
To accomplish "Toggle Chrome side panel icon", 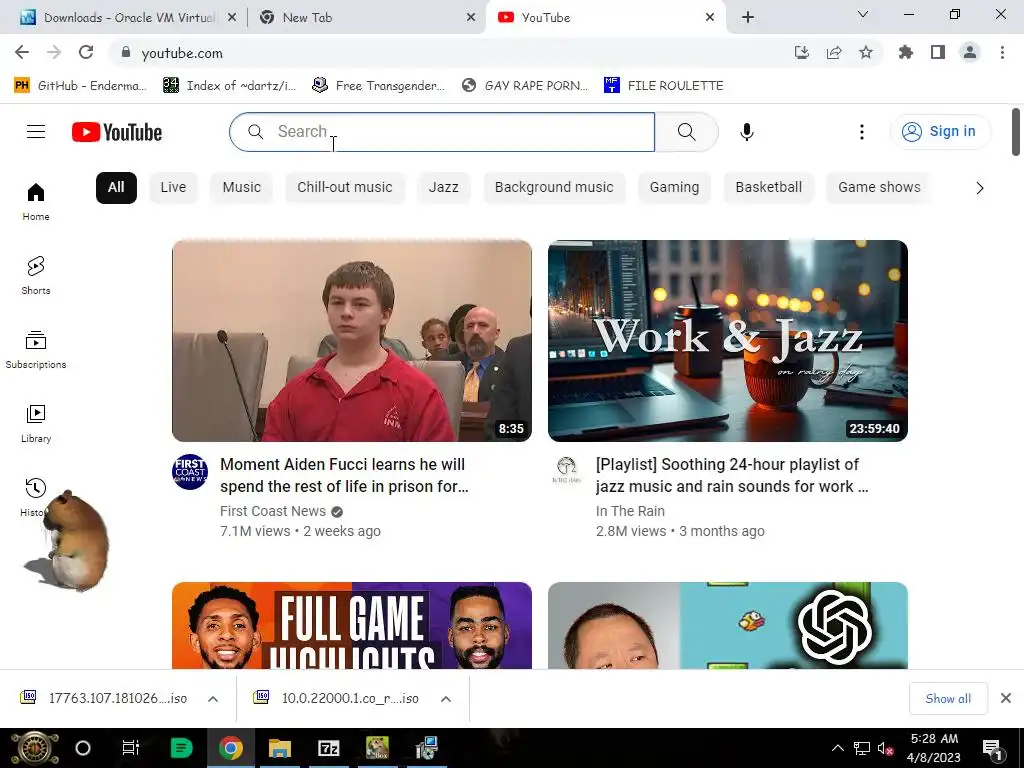I will [x=938, y=52].
